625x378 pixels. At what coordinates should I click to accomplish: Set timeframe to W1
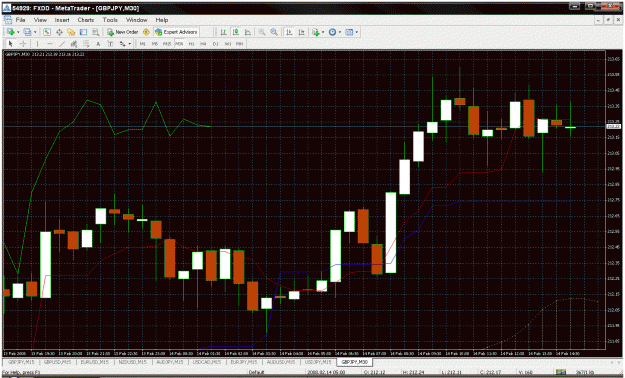(228, 44)
